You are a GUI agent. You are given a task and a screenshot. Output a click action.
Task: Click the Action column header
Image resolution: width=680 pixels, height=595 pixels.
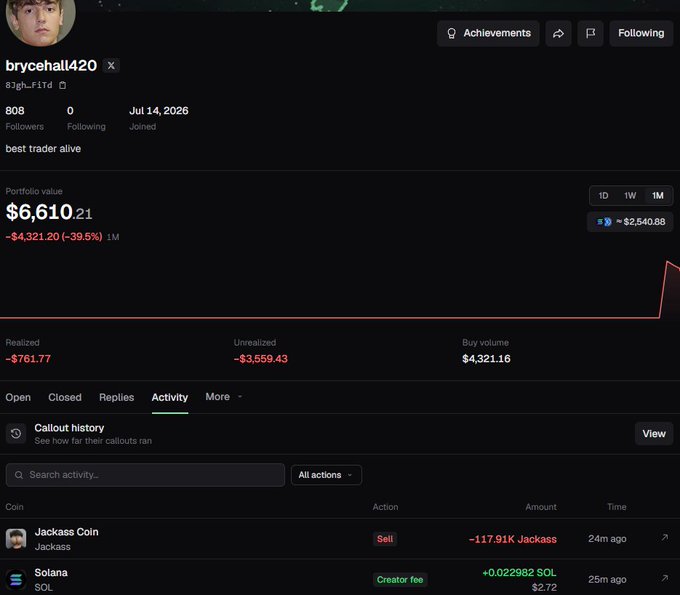(x=385, y=507)
